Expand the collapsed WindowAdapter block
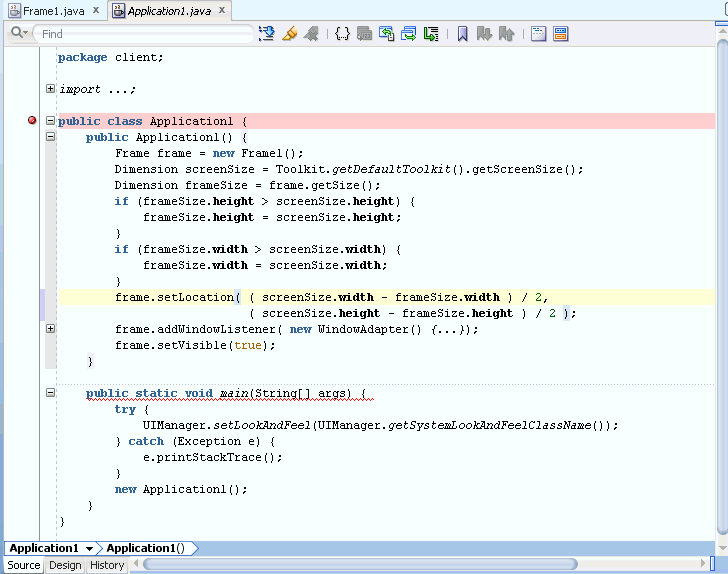The height and width of the screenshot is (574, 728). (x=50, y=329)
